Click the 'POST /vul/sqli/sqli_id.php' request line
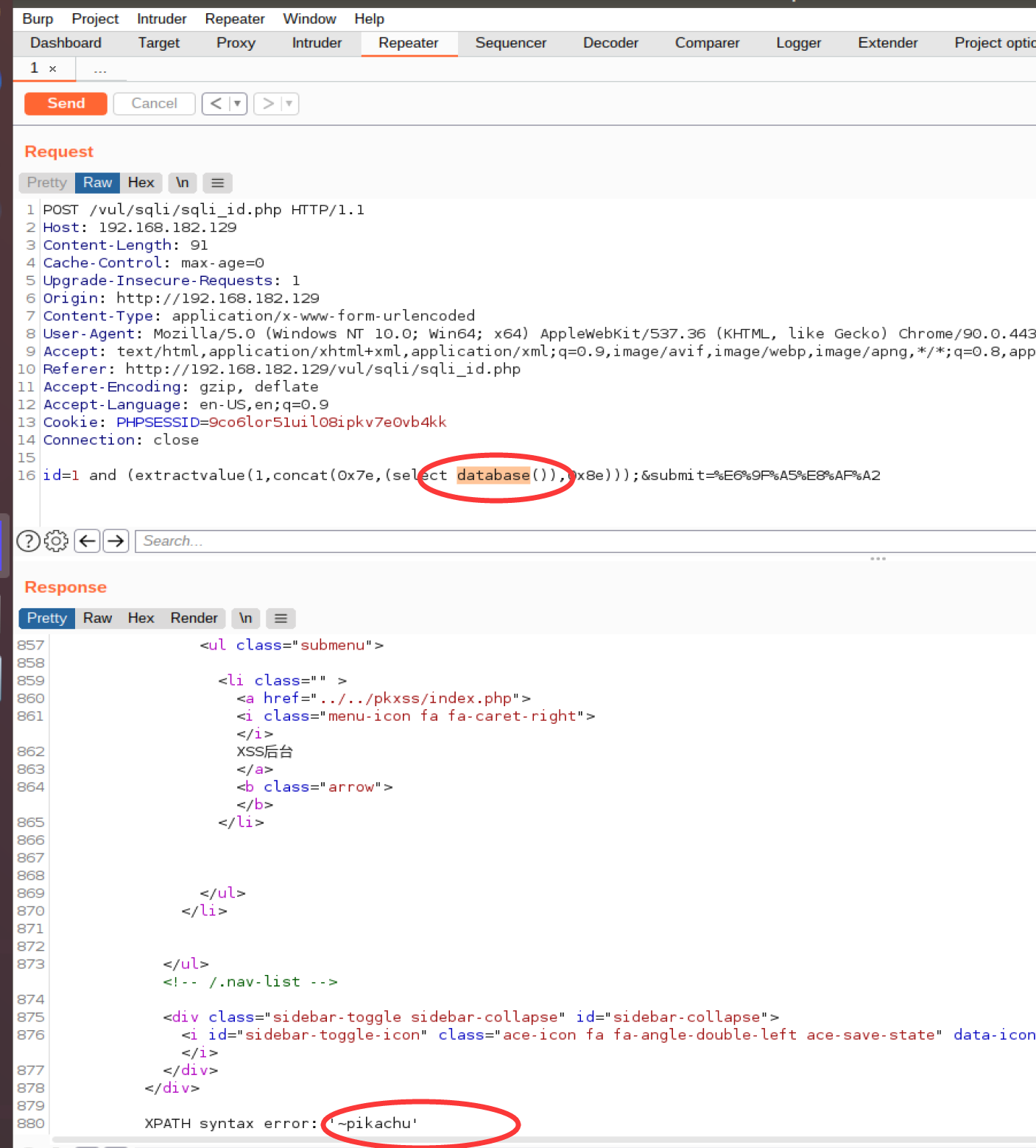 [203, 210]
